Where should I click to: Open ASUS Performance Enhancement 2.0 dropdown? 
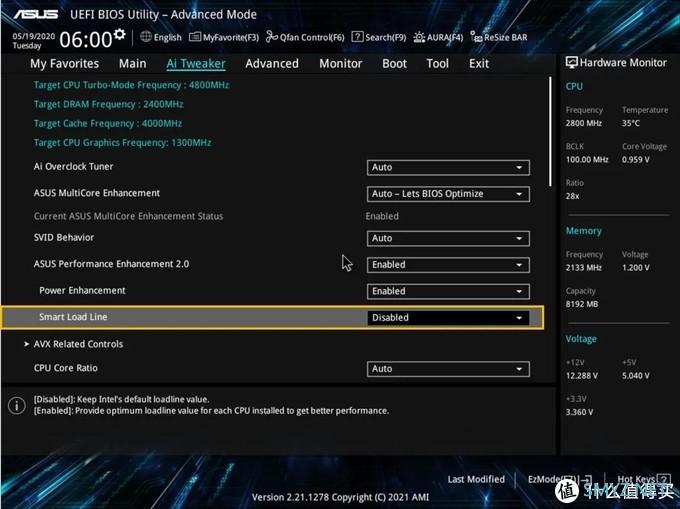pos(448,265)
